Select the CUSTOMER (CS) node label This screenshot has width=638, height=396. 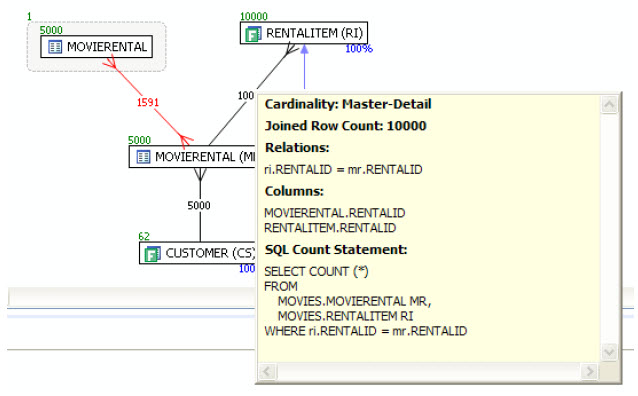point(210,253)
